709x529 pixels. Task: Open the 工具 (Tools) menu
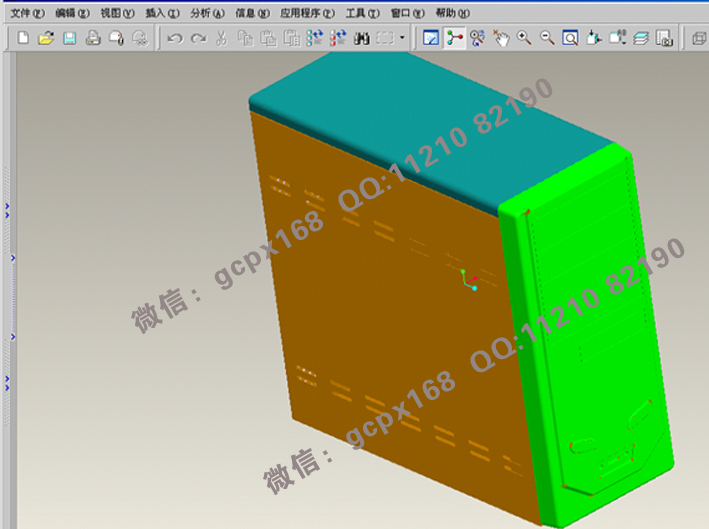coord(361,13)
